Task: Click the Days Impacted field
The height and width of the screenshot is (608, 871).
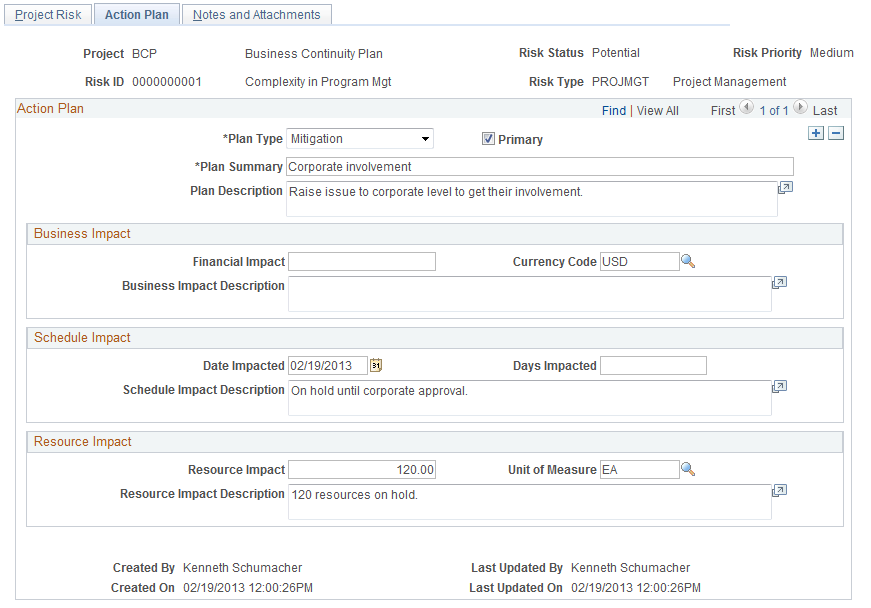Action: [x=653, y=366]
